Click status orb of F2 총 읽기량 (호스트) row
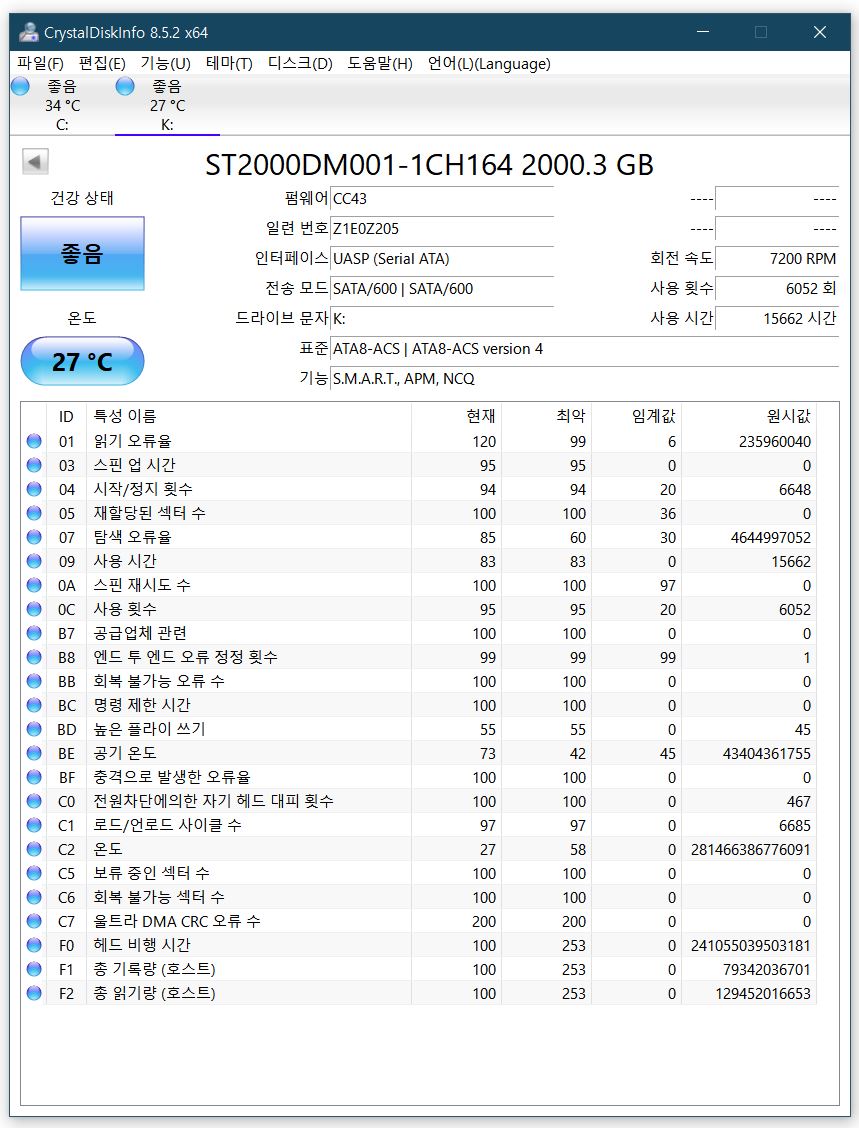 pyautogui.click(x=34, y=993)
